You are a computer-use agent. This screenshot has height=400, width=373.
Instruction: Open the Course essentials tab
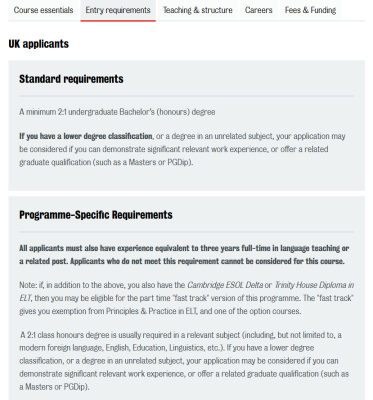click(x=44, y=10)
